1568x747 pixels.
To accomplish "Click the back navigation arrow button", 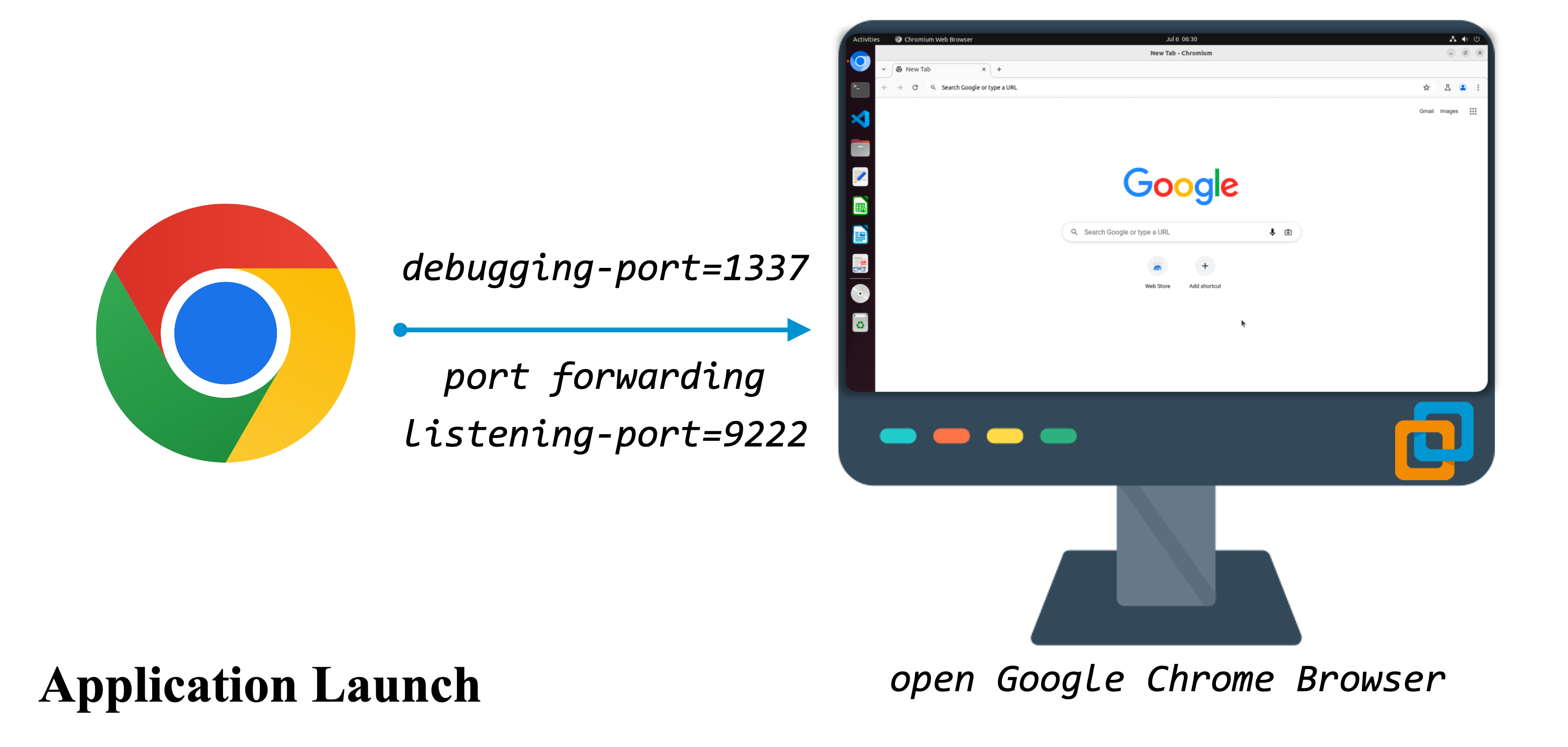I will tap(884, 87).
